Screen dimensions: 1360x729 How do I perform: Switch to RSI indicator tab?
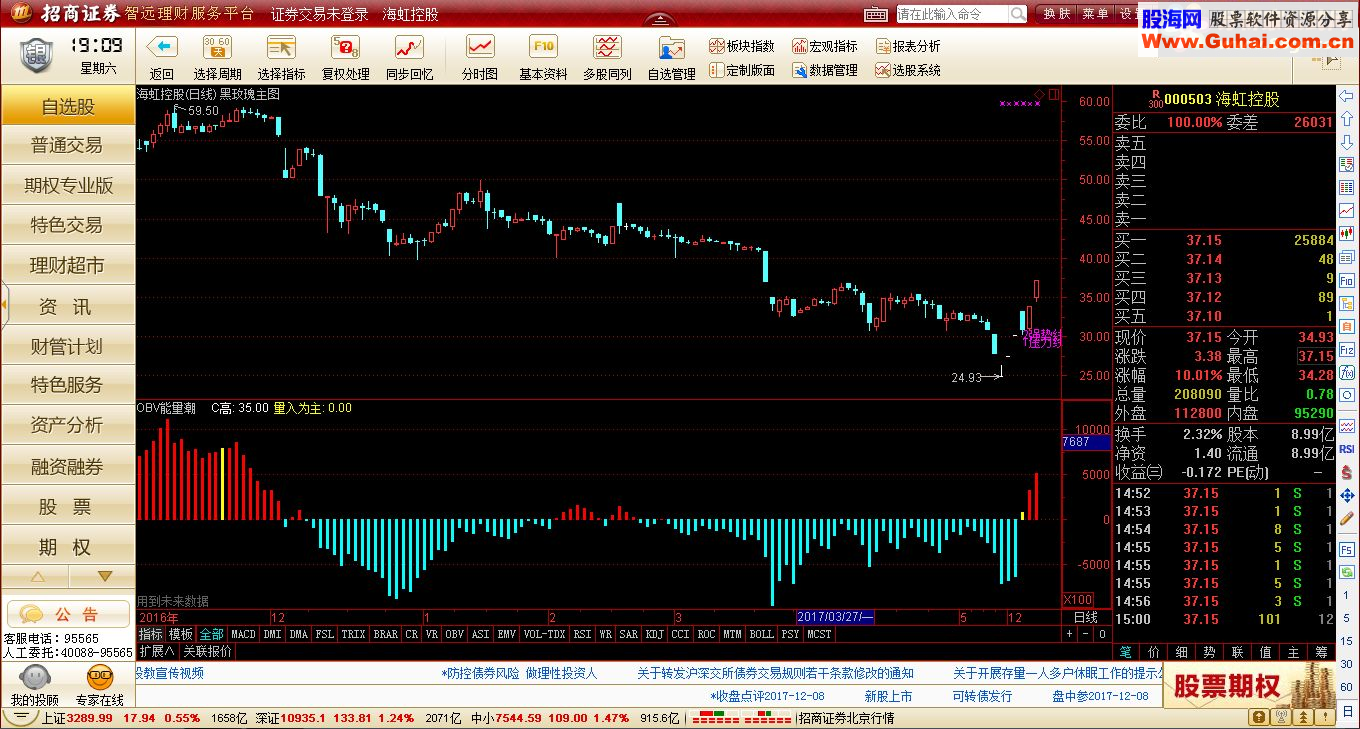[x=581, y=634]
